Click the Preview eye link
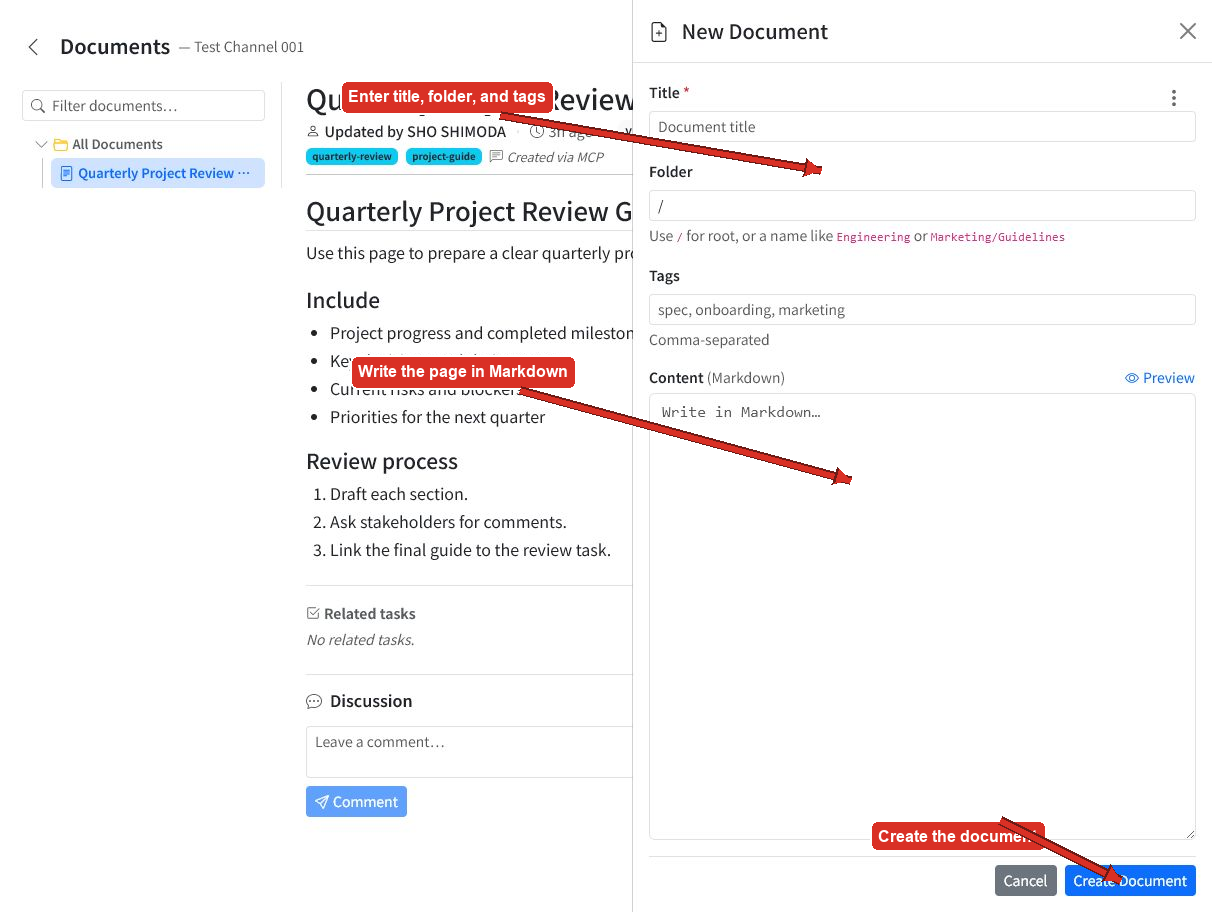 (x=1160, y=378)
